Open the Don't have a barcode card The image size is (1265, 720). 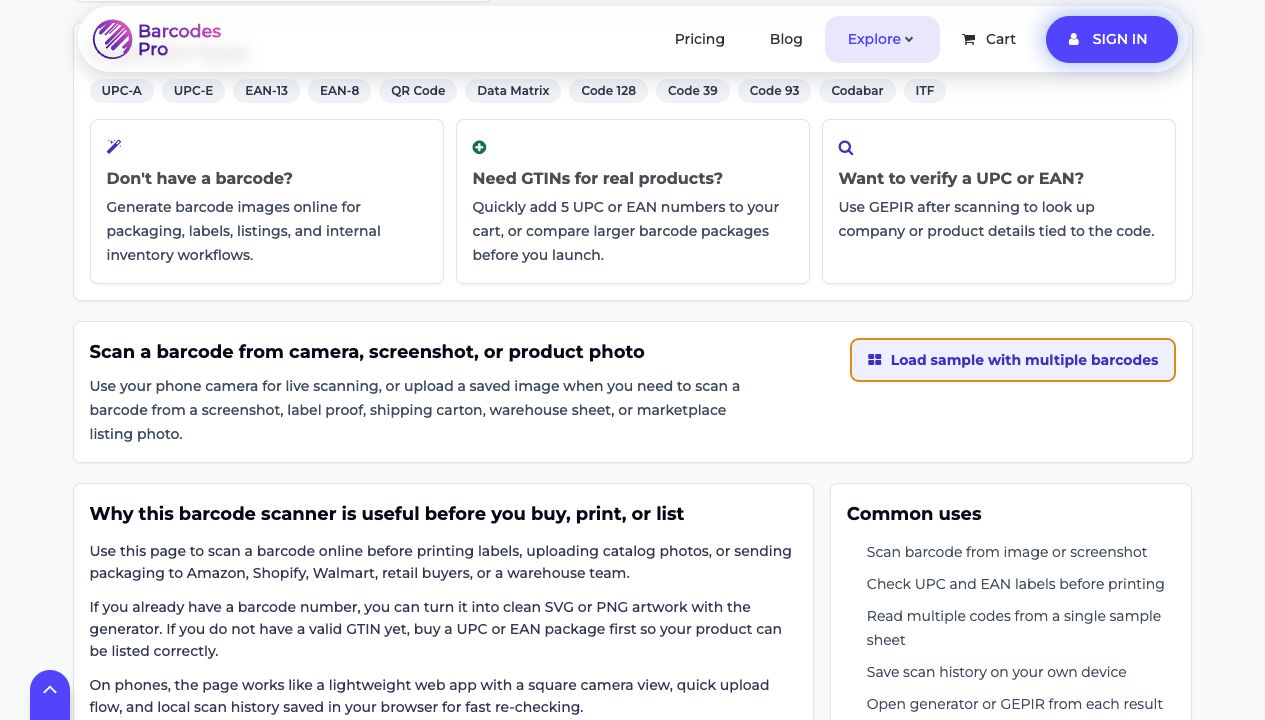tap(267, 202)
